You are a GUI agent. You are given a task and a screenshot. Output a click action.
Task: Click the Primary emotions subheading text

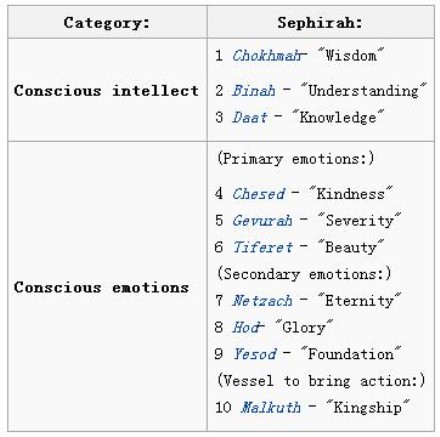tap(295, 159)
